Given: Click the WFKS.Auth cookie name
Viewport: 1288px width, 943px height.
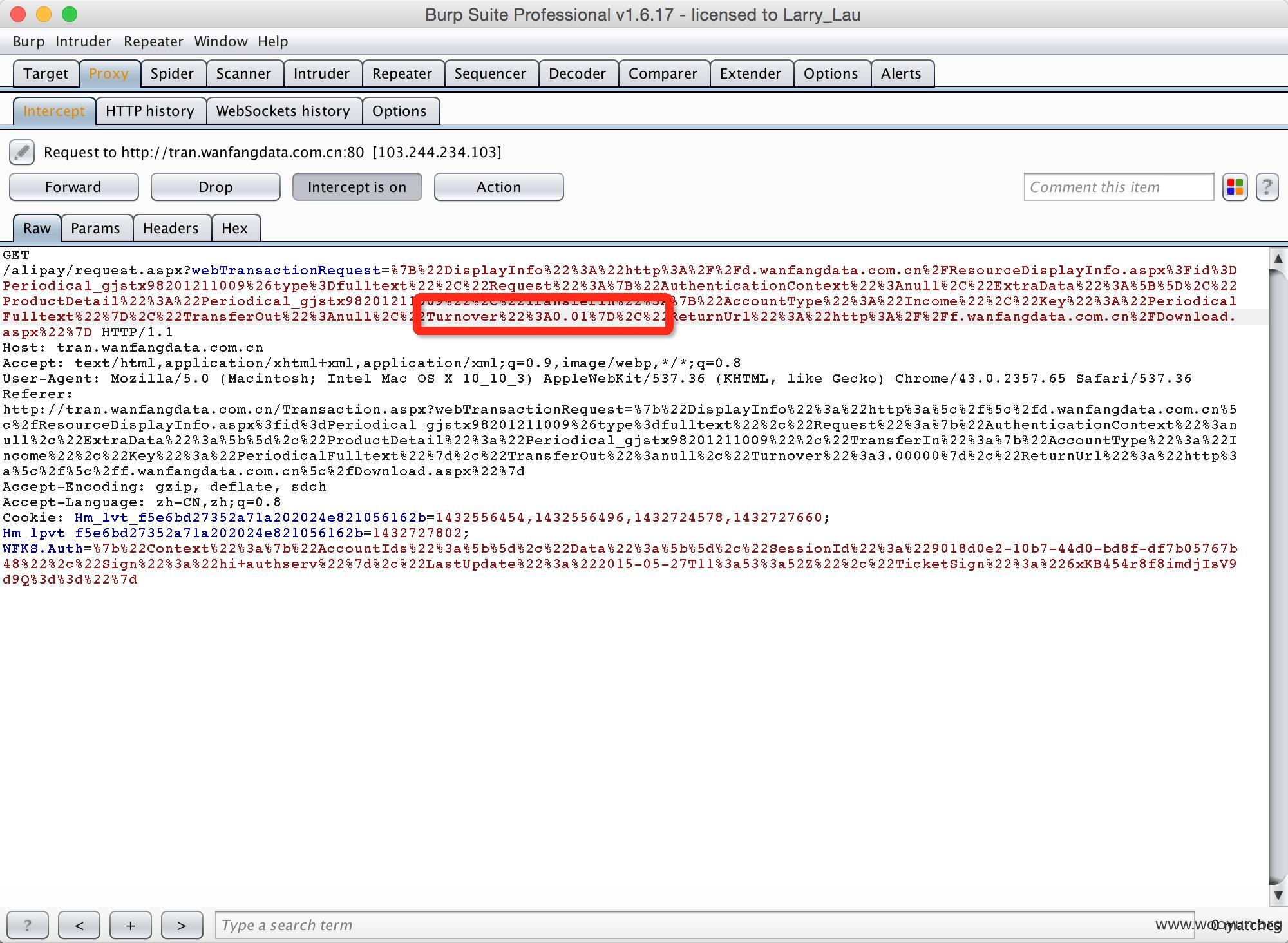Looking at the screenshot, I should click(43, 549).
